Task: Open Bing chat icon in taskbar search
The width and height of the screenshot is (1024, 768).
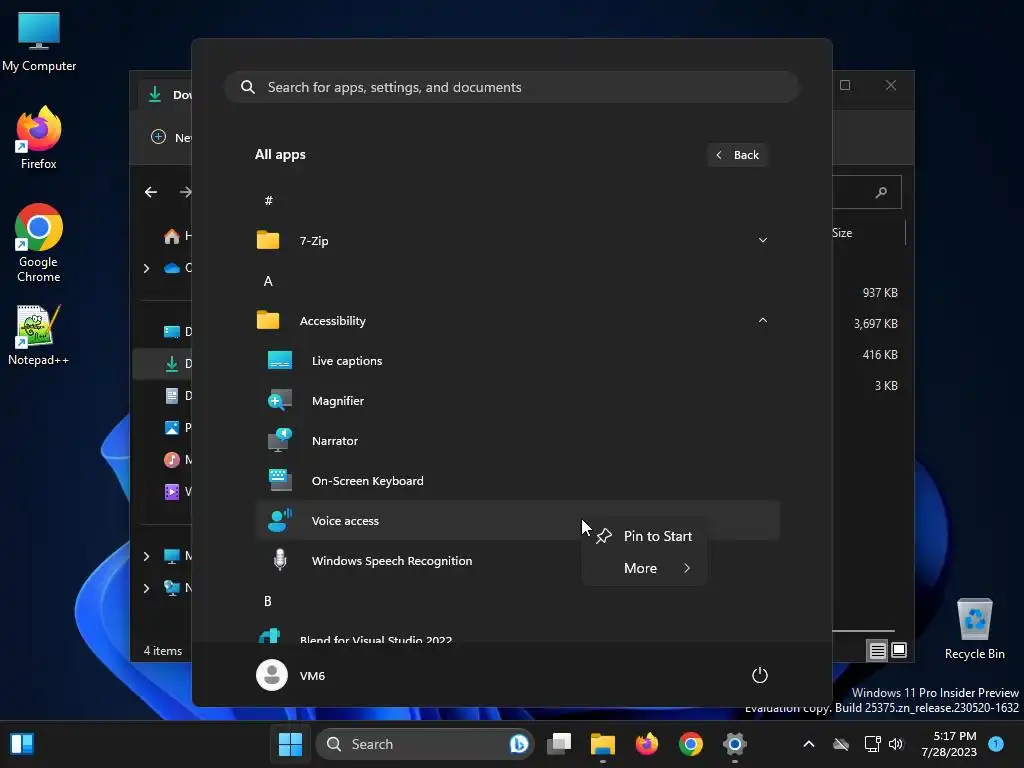Action: [x=519, y=744]
